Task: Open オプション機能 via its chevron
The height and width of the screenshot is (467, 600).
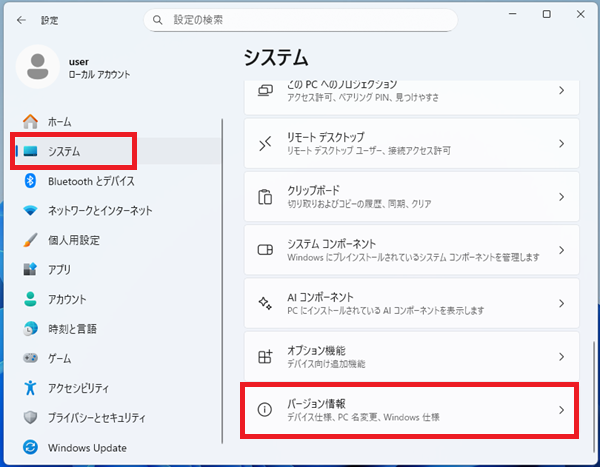Action: (x=561, y=356)
